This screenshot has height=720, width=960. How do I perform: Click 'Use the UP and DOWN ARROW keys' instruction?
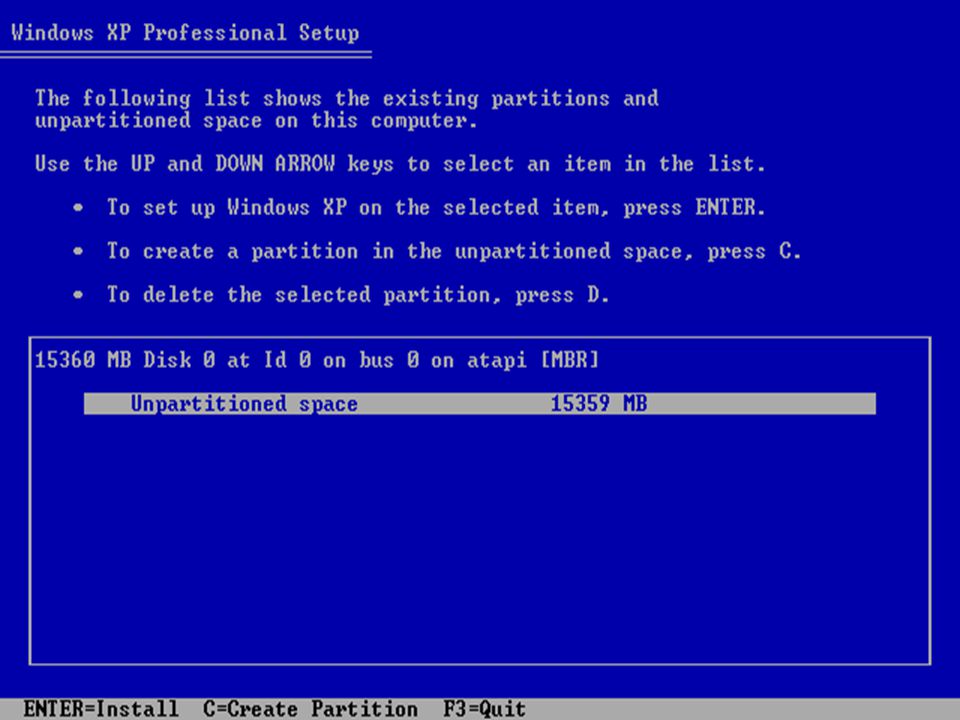point(400,164)
